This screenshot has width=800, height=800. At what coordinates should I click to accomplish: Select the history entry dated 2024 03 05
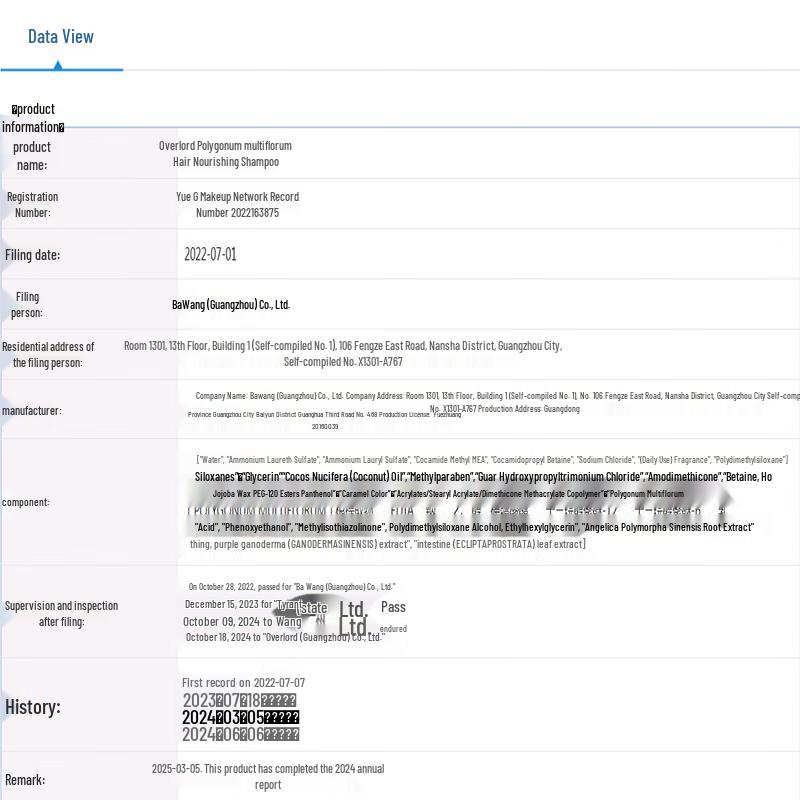[x=241, y=717]
